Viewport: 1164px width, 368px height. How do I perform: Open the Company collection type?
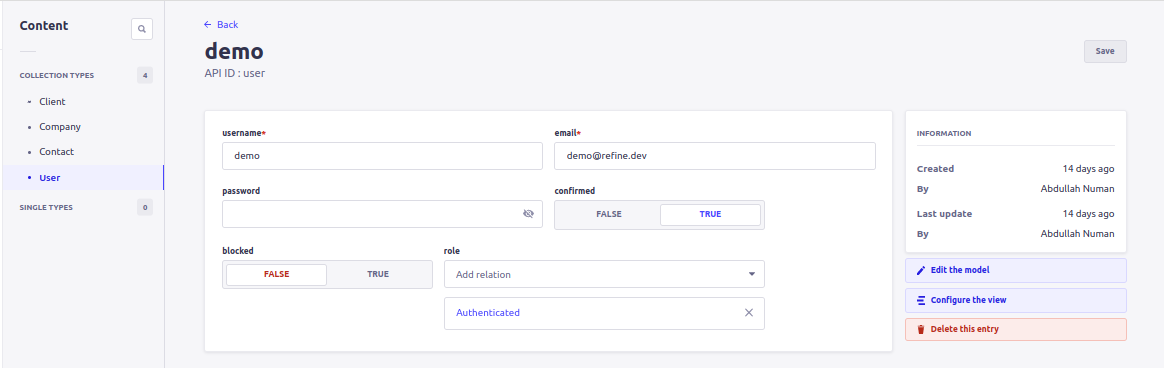[60, 127]
